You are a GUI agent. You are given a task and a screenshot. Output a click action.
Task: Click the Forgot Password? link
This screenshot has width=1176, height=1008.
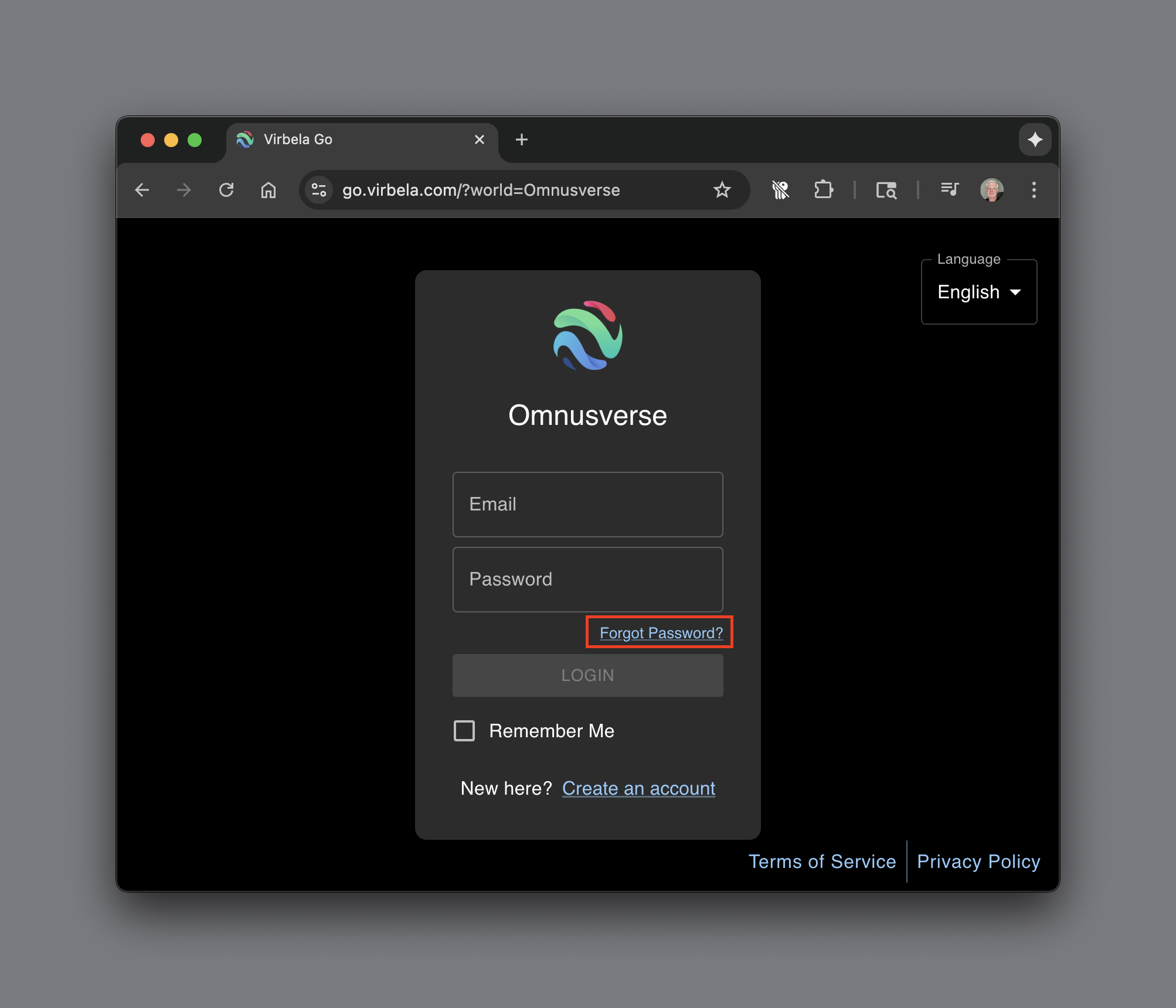[661, 633]
